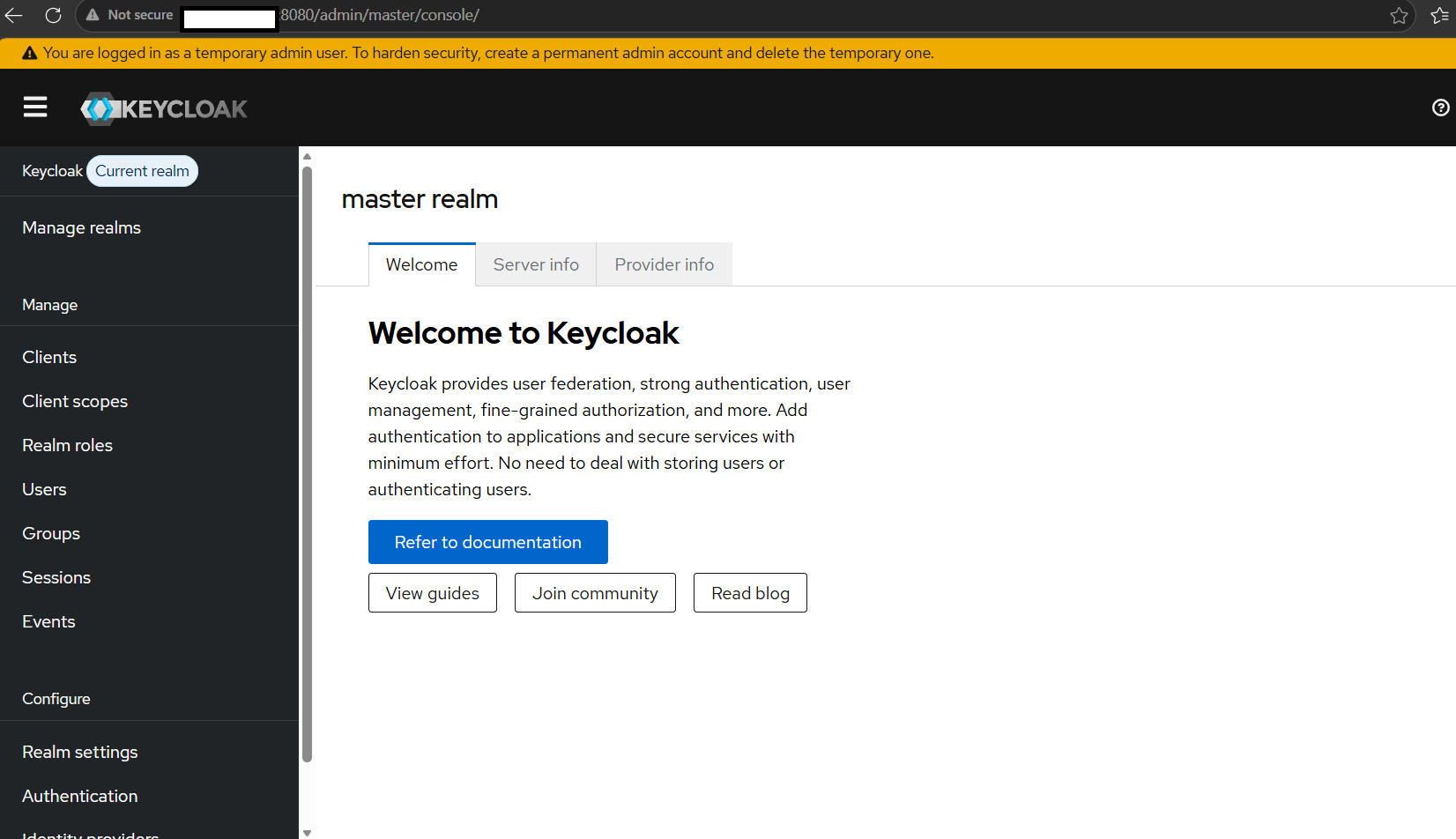Open the Provider info tab

click(x=665, y=264)
